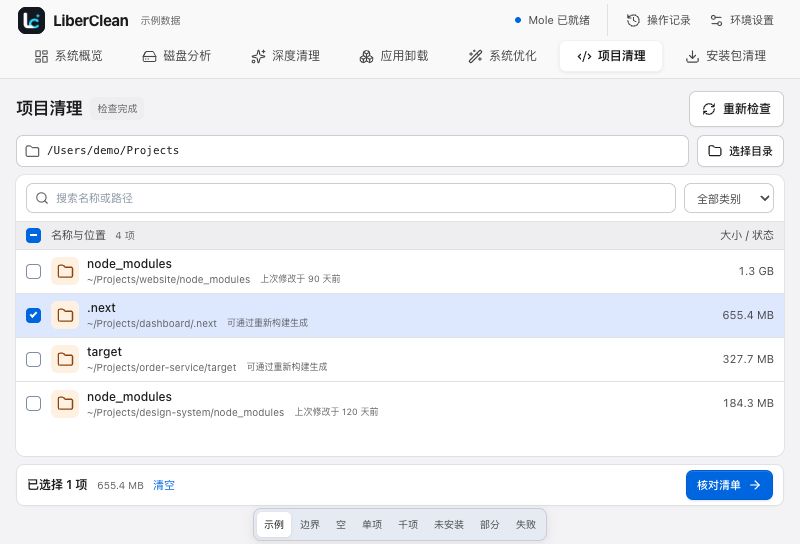The image size is (800, 544).
Task: Select the 千项 scenario segment
Action: (x=408, y=525)
